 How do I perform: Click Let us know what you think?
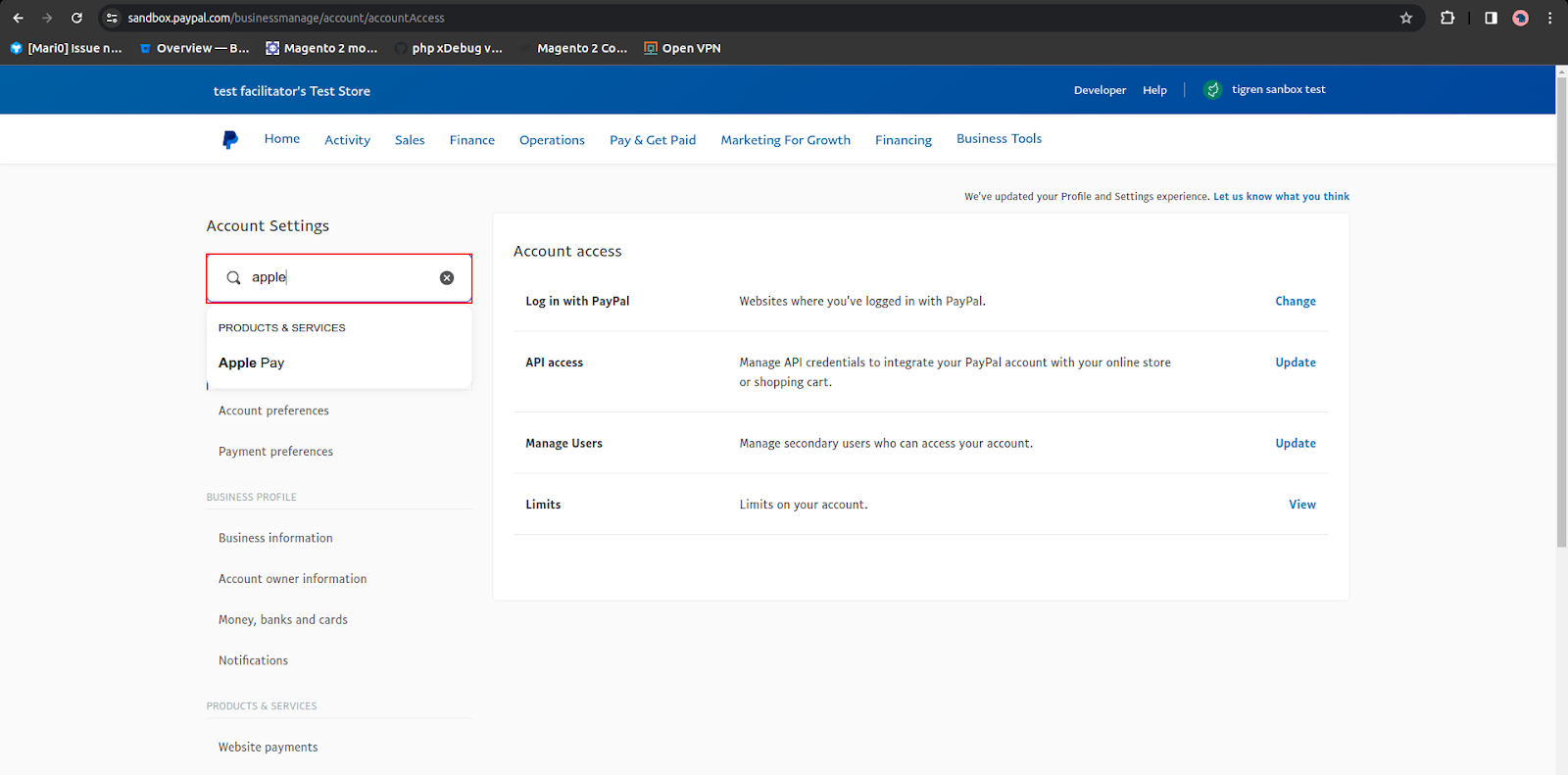tap(1281, 196)
